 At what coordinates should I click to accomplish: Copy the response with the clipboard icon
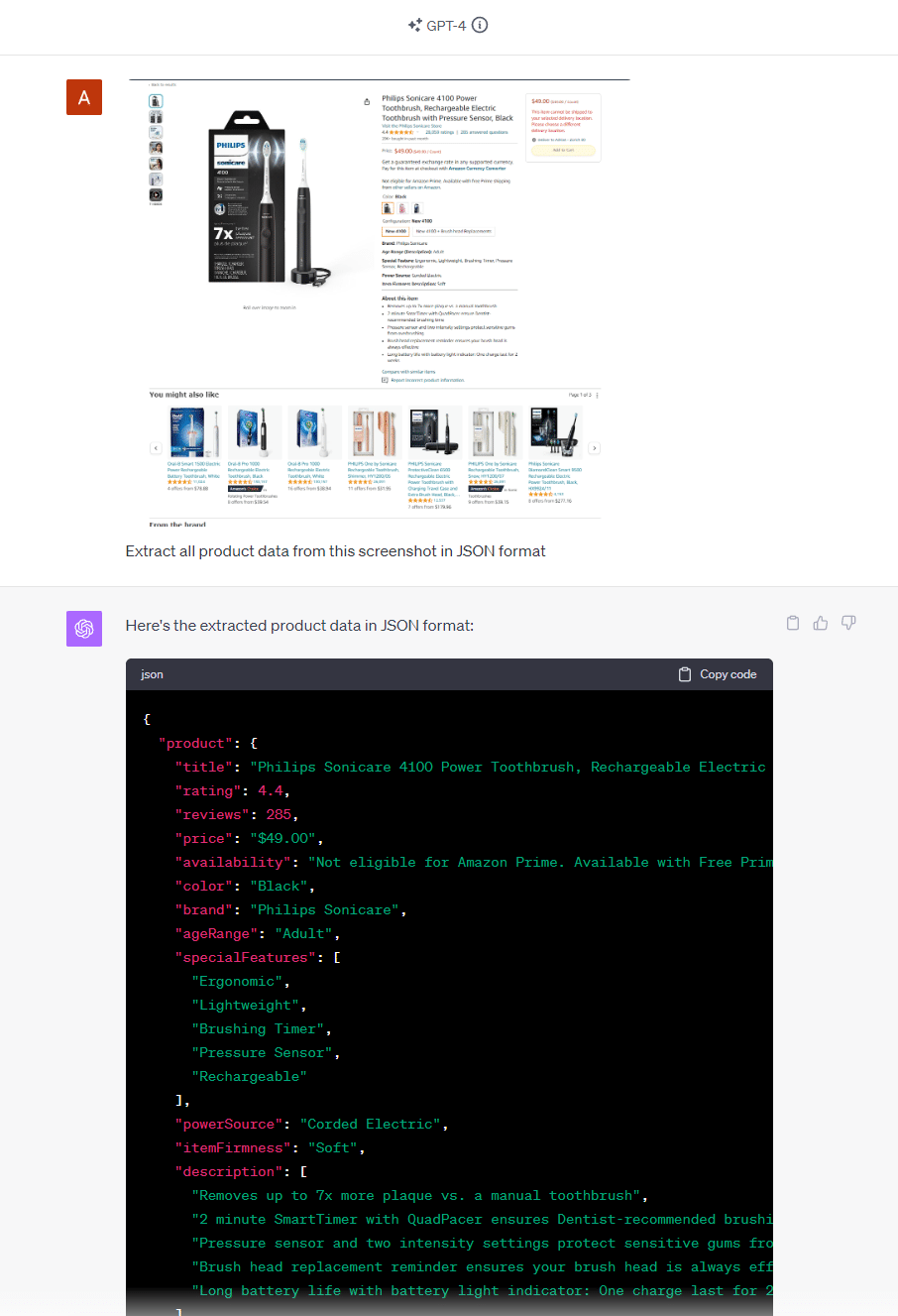[793, 623]
